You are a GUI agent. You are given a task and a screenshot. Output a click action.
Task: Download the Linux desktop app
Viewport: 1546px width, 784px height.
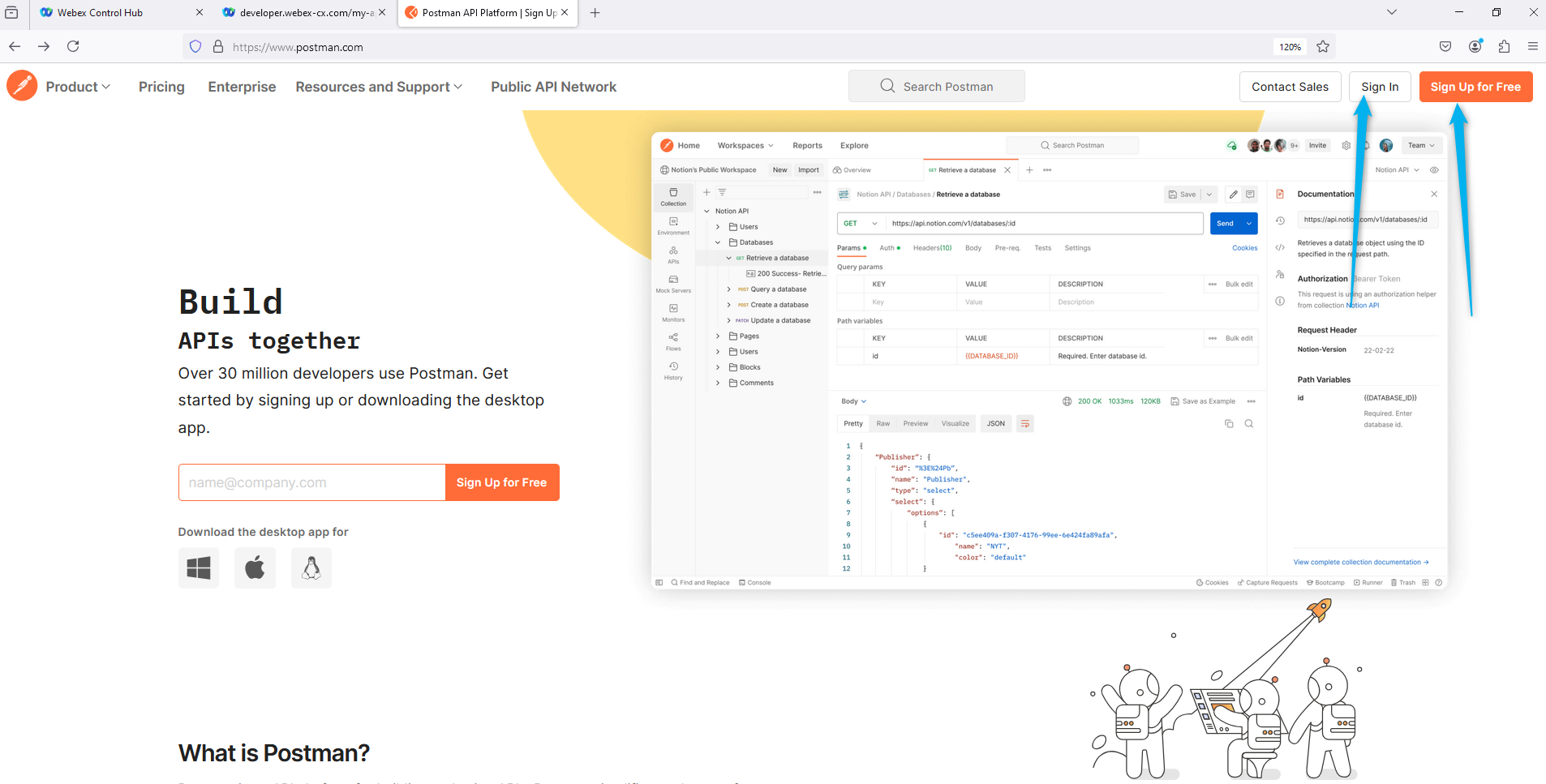[311, 568]
